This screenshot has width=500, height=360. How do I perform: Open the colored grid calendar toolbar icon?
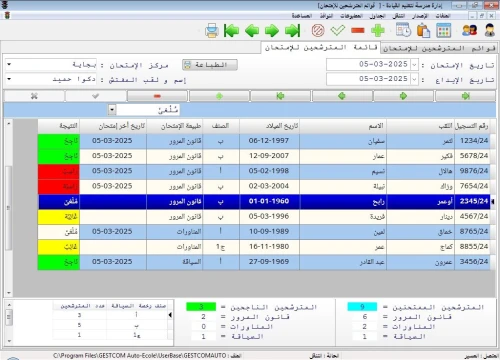click(444, 30)
